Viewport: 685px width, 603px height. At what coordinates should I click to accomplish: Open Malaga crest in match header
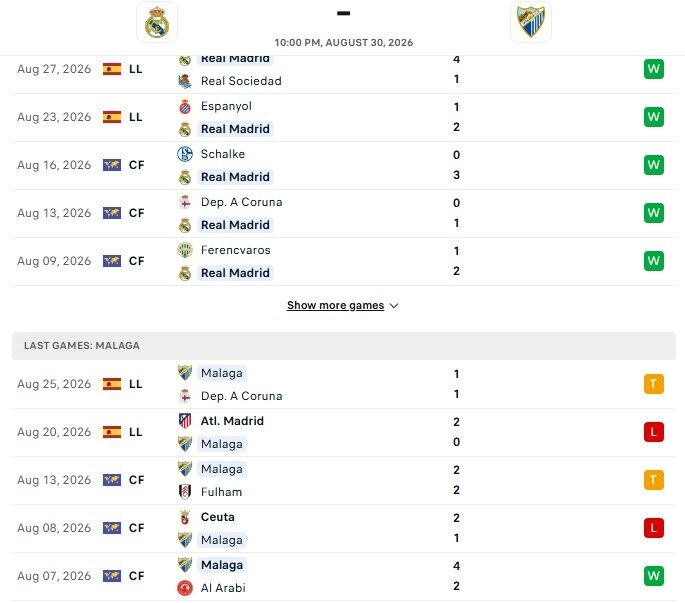(x=531, y=22)
